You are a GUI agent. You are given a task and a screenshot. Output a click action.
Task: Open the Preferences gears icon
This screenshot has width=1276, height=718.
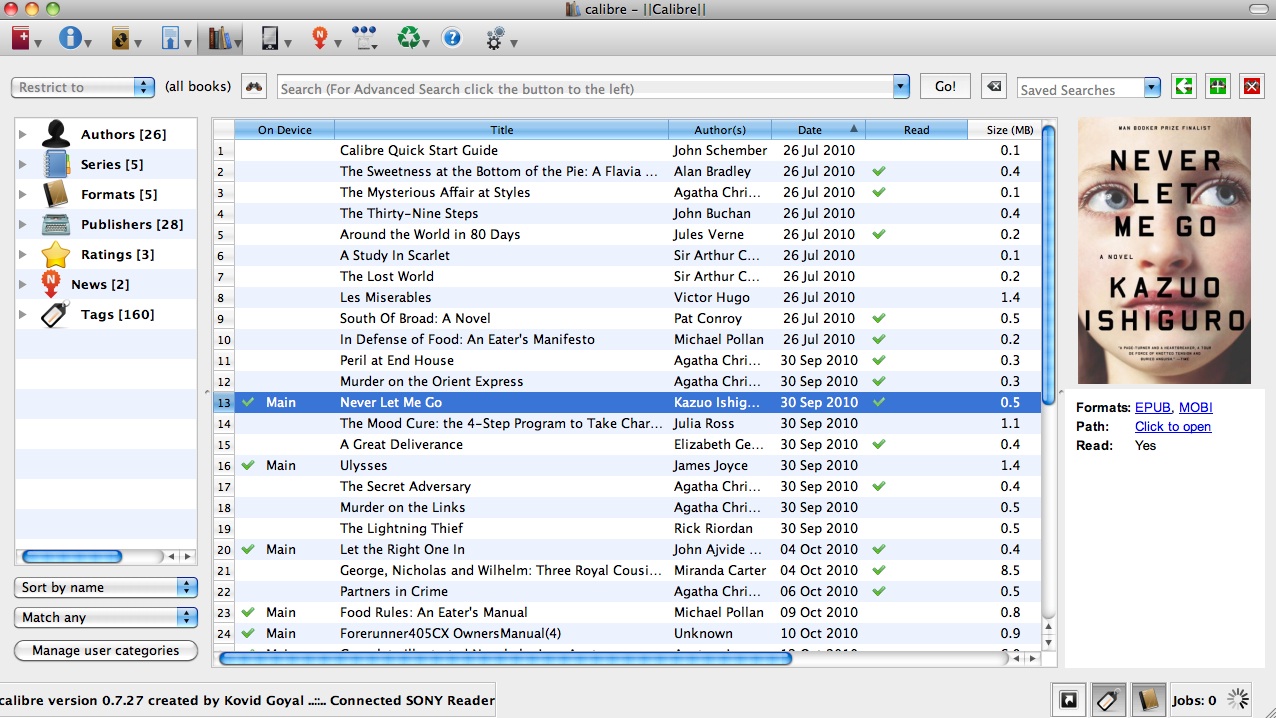(x=495, y=40)
